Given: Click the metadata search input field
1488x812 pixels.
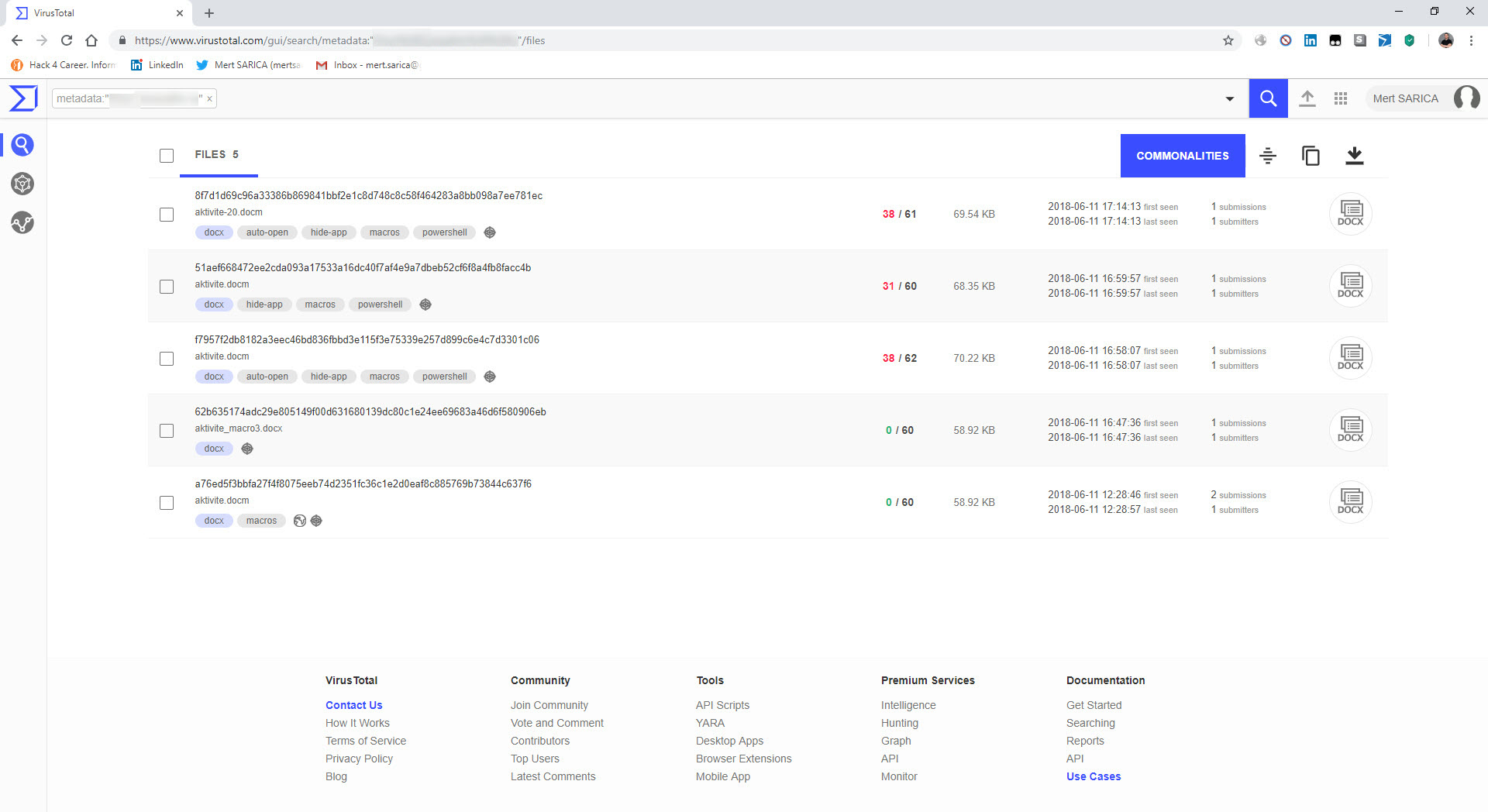Looking at the screenshot, I should coord(128,98).
